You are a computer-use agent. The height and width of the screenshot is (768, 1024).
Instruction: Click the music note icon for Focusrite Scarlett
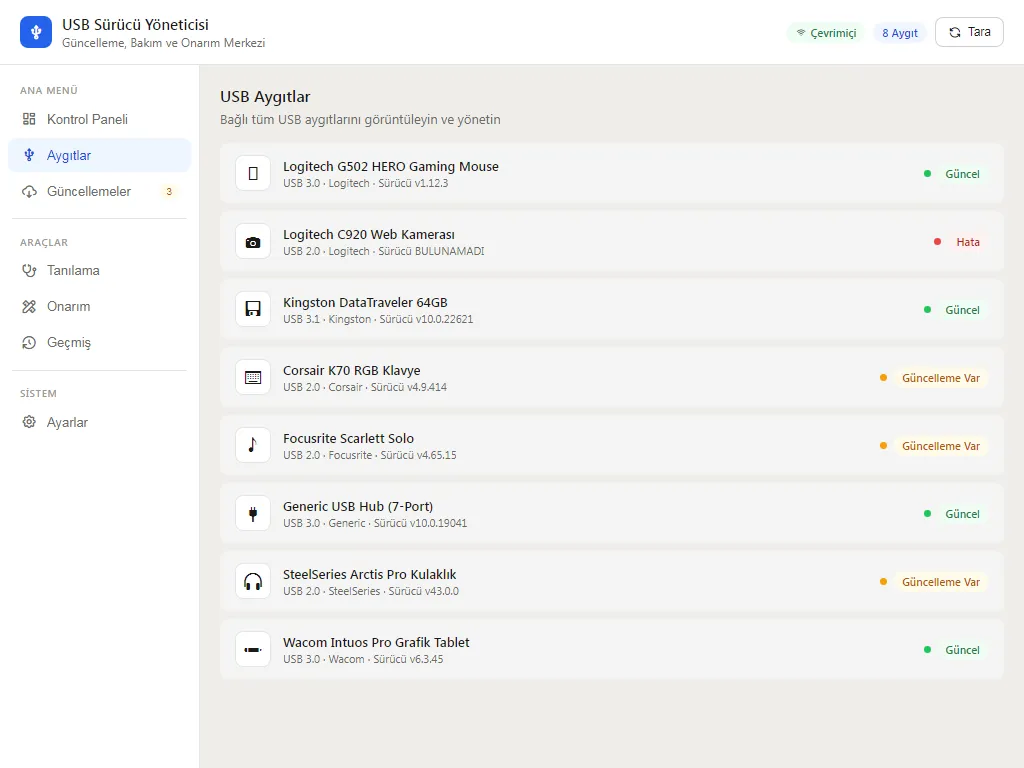point(253,445)
